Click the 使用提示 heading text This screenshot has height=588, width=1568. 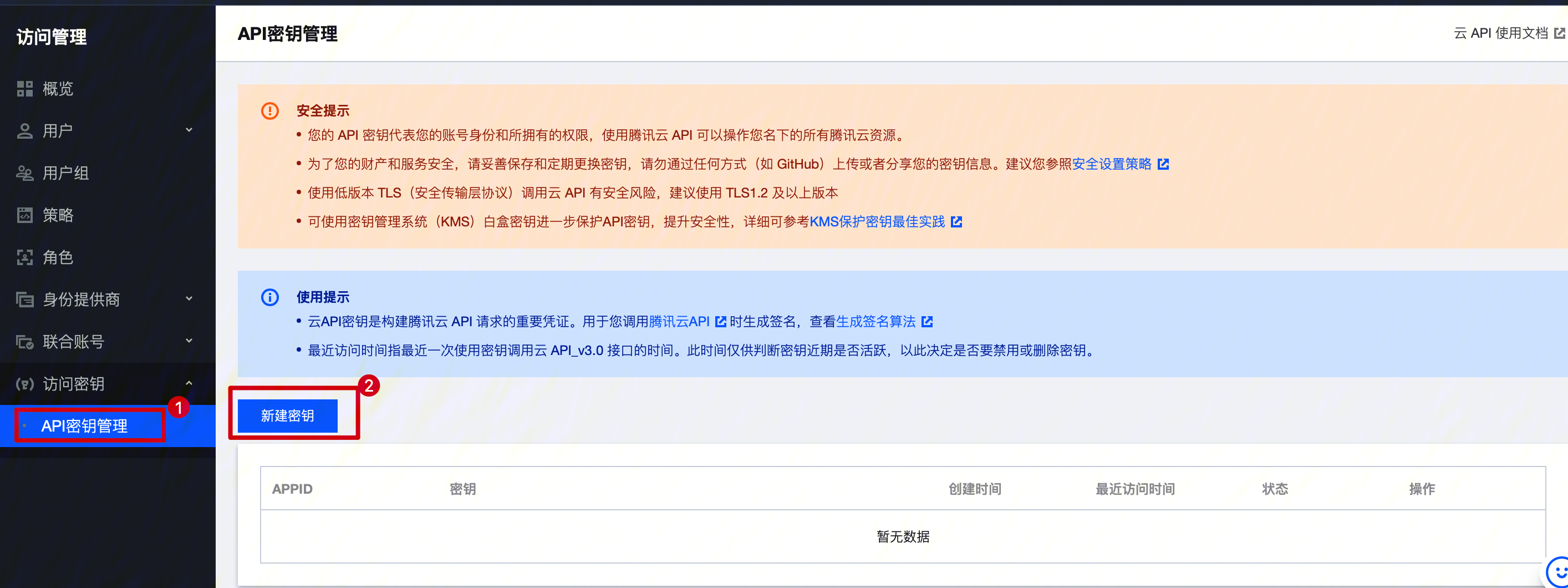coord(323,297)
